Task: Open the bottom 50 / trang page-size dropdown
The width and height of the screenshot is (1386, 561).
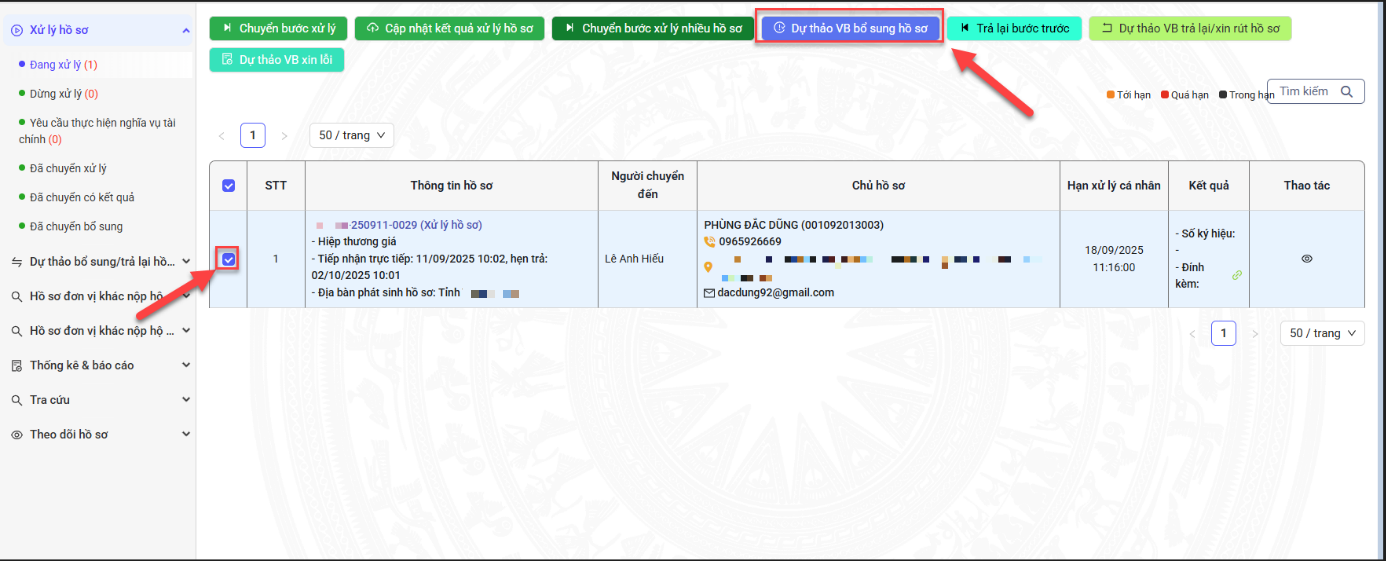Action: pos(1322,333)
